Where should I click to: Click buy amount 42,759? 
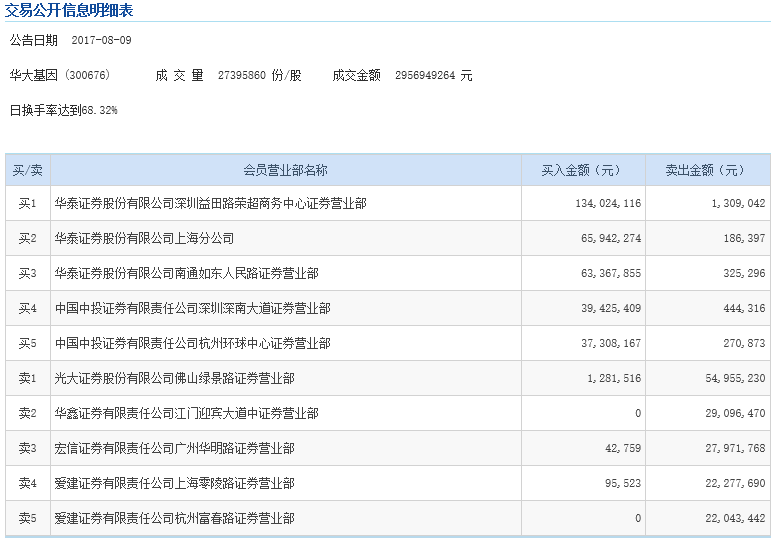[x=623, y=449]
